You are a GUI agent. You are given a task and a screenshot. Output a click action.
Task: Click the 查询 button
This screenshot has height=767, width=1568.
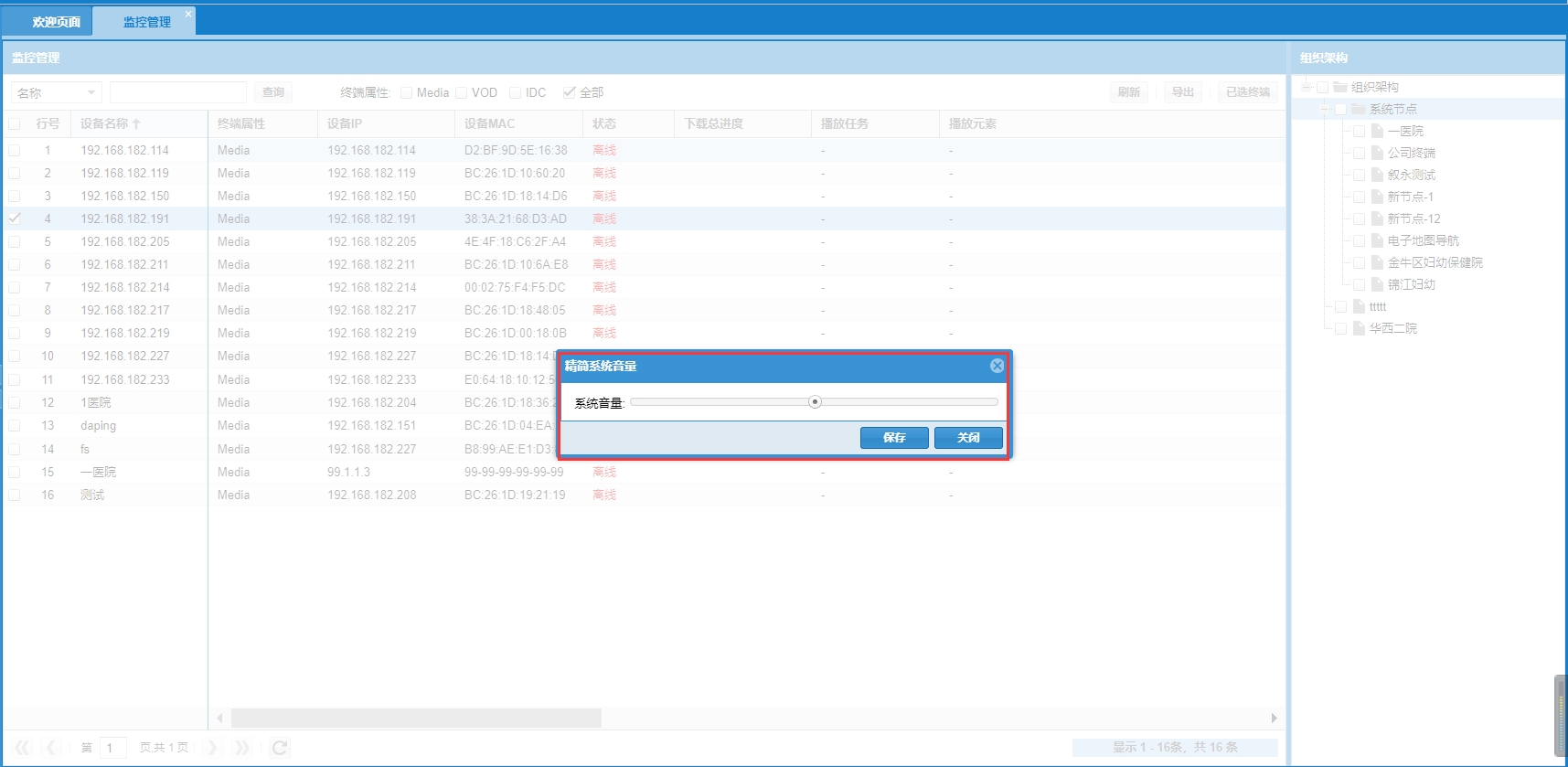point(273,92)
